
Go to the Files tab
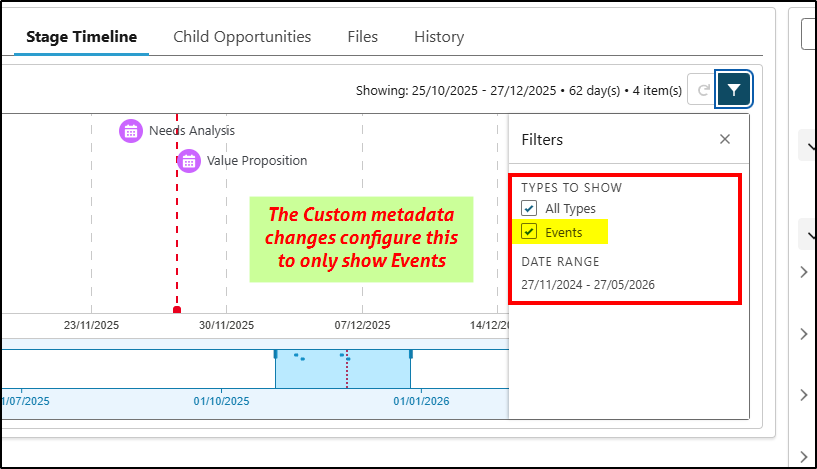[x=362, y=37]
